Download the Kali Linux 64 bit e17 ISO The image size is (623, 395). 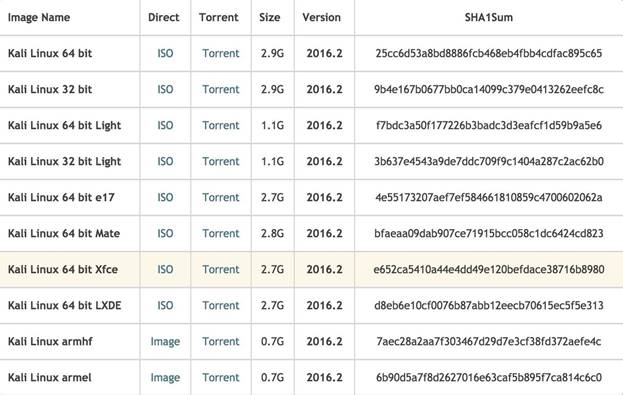(165, 198)
